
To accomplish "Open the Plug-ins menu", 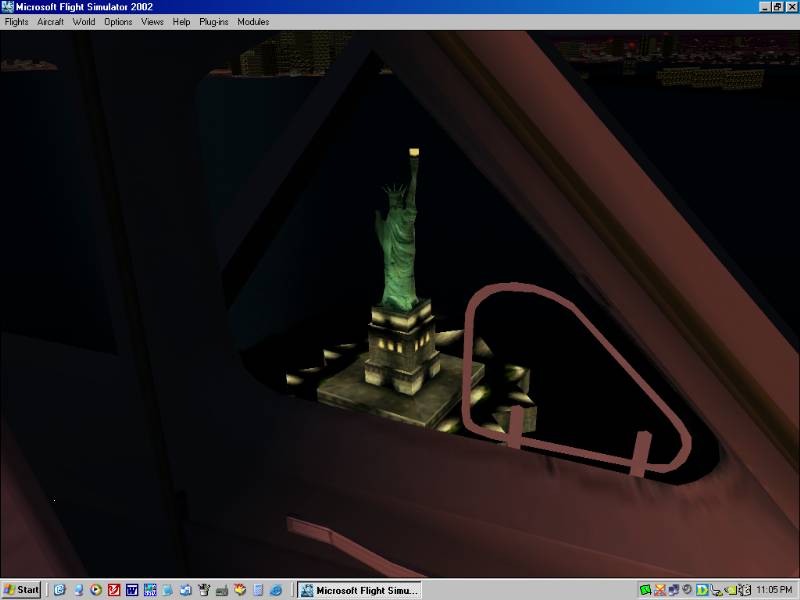I will 214,22.
